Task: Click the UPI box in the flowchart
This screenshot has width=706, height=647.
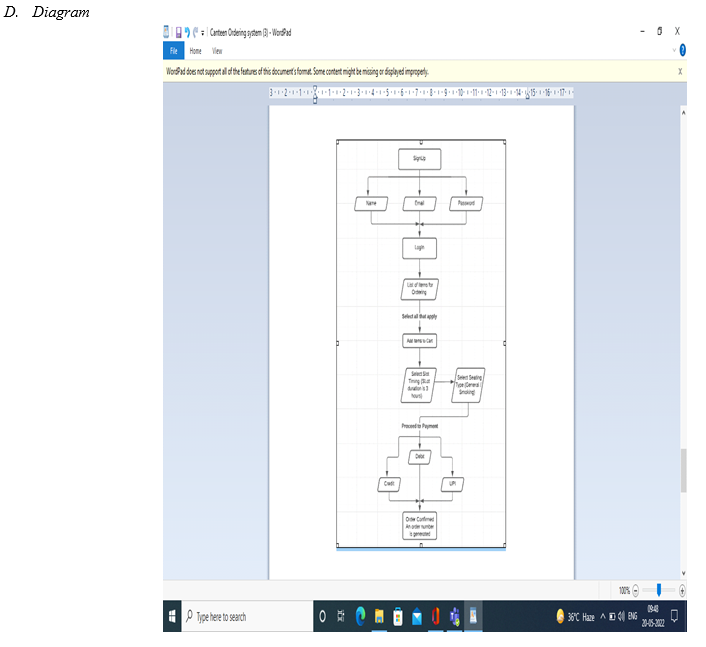Action: pos(453,484)
